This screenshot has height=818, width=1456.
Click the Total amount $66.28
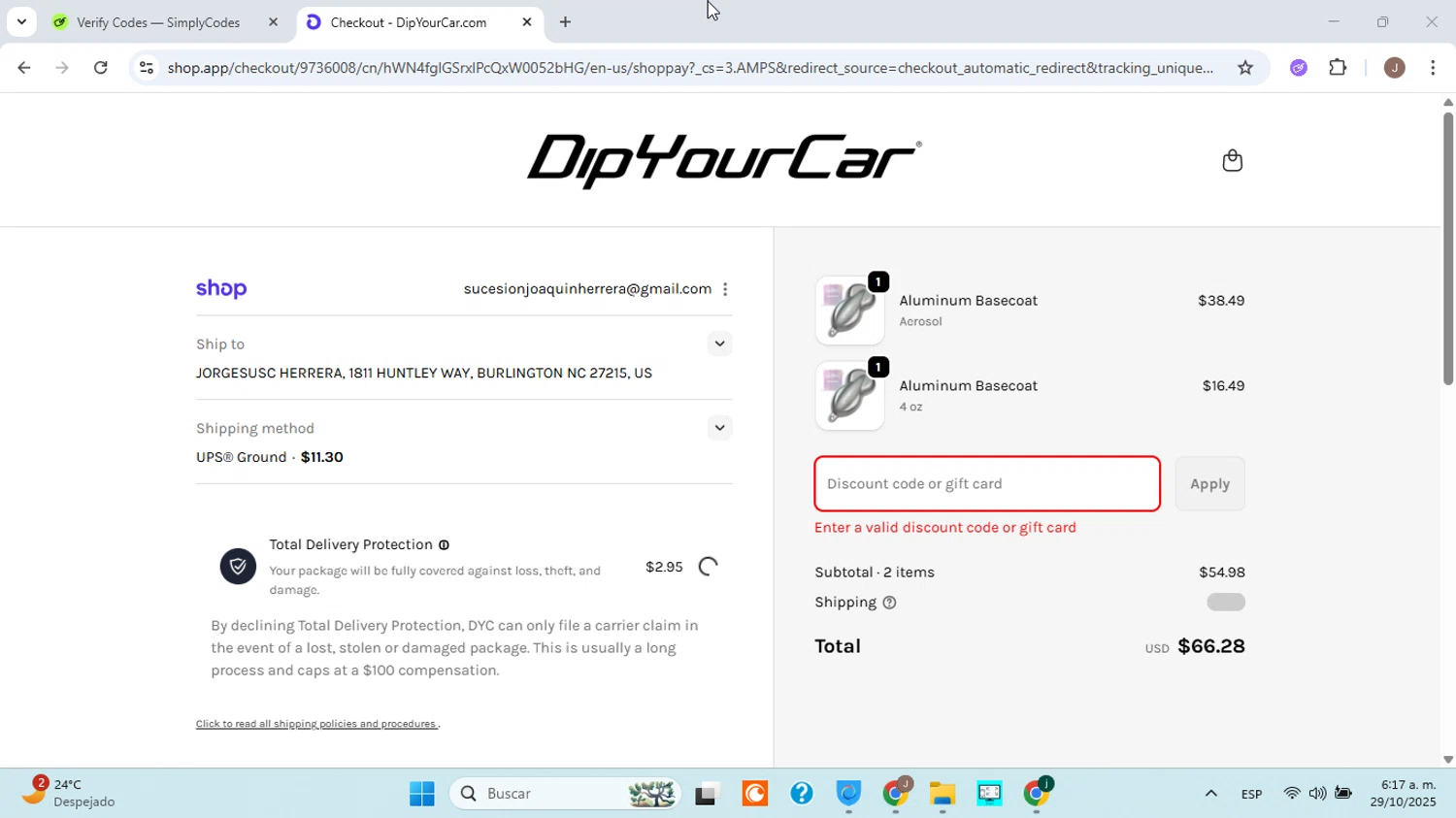coord(1210,646)
